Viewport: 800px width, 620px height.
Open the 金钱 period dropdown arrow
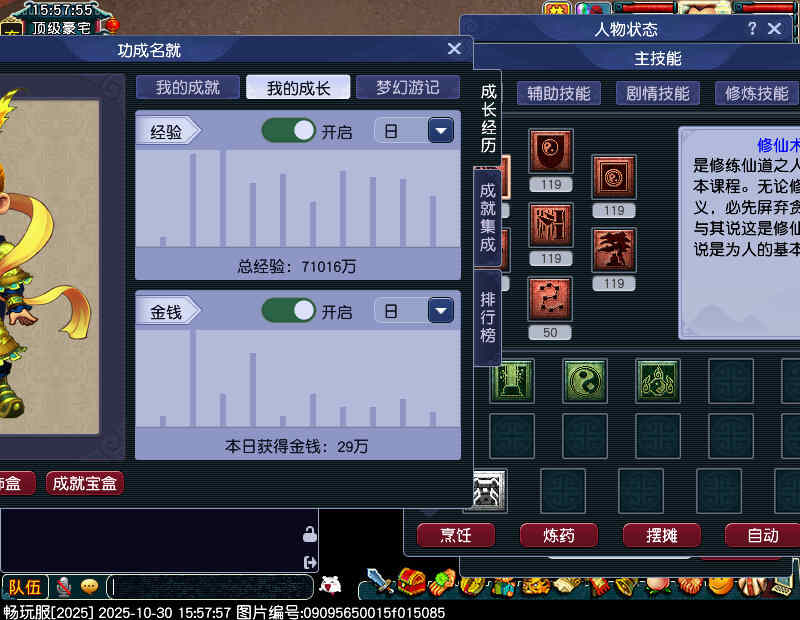pos(441,310)
